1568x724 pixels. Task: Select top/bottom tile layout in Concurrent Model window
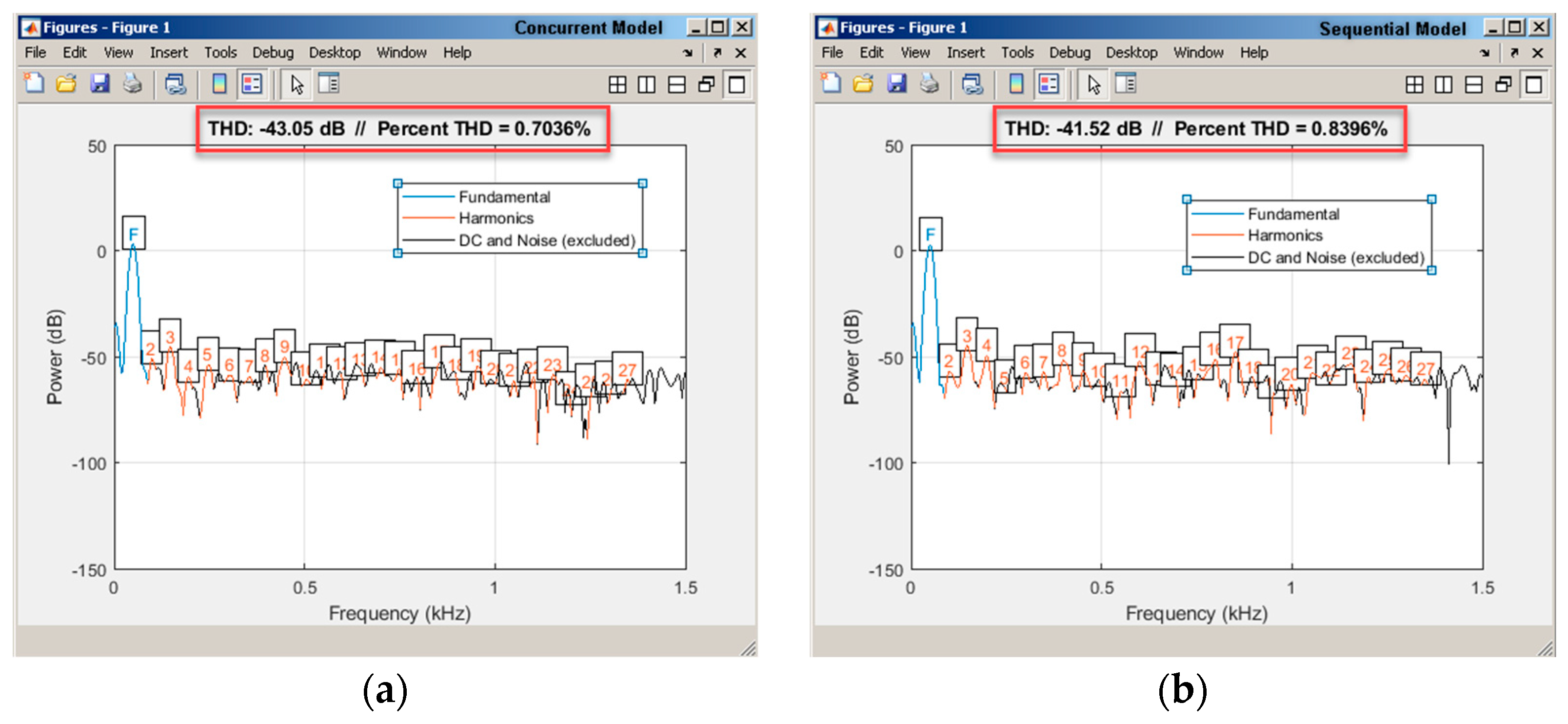(x=676, y=84)
